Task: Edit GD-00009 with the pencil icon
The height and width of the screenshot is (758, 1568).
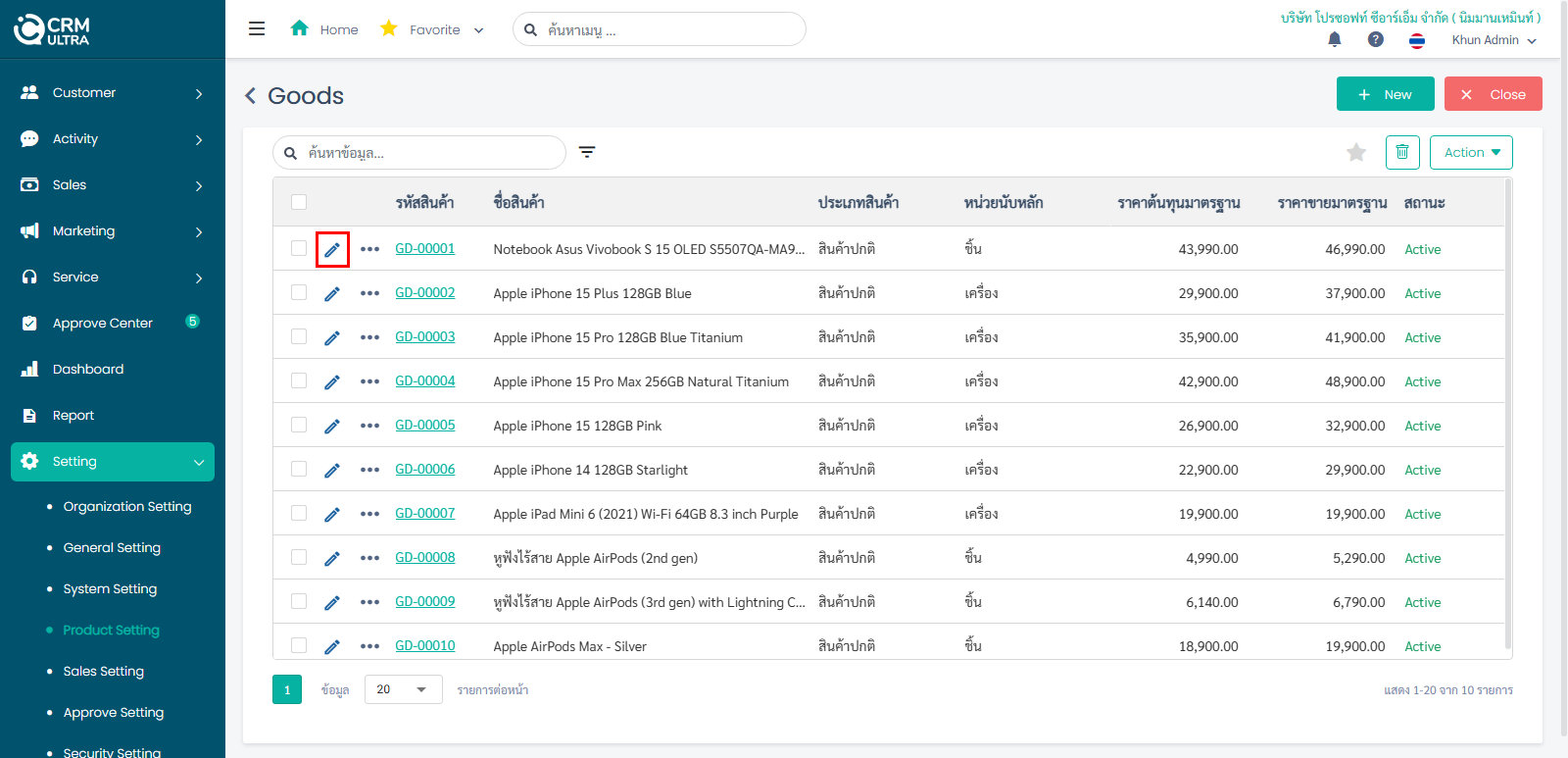Action: [x=332, y=602]
